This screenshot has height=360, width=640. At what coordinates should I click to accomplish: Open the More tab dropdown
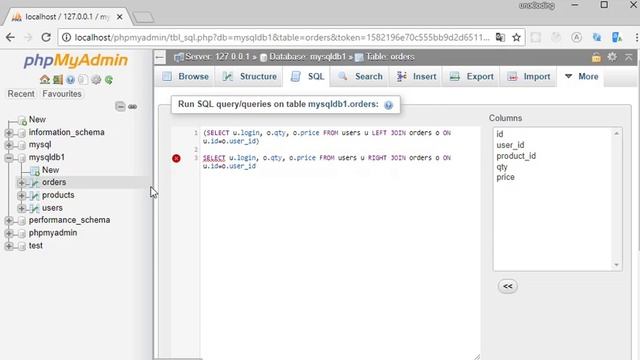581,77
